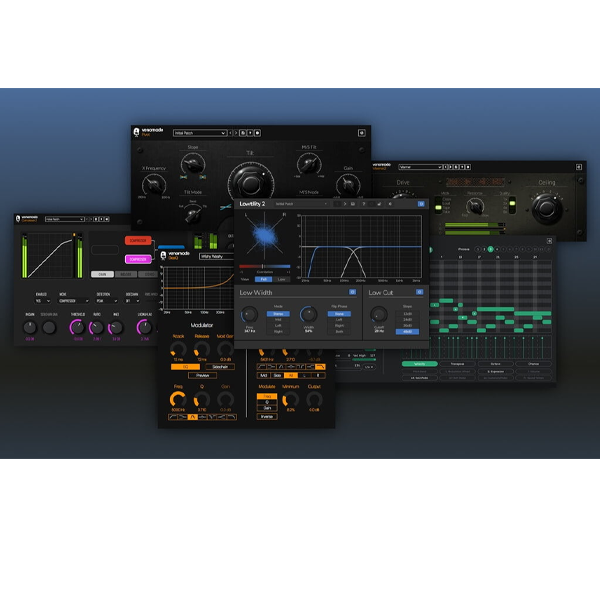Open the DeeQ preset dropdown
The width and height of the screenshot is (600, 600).
pos(217,256)
